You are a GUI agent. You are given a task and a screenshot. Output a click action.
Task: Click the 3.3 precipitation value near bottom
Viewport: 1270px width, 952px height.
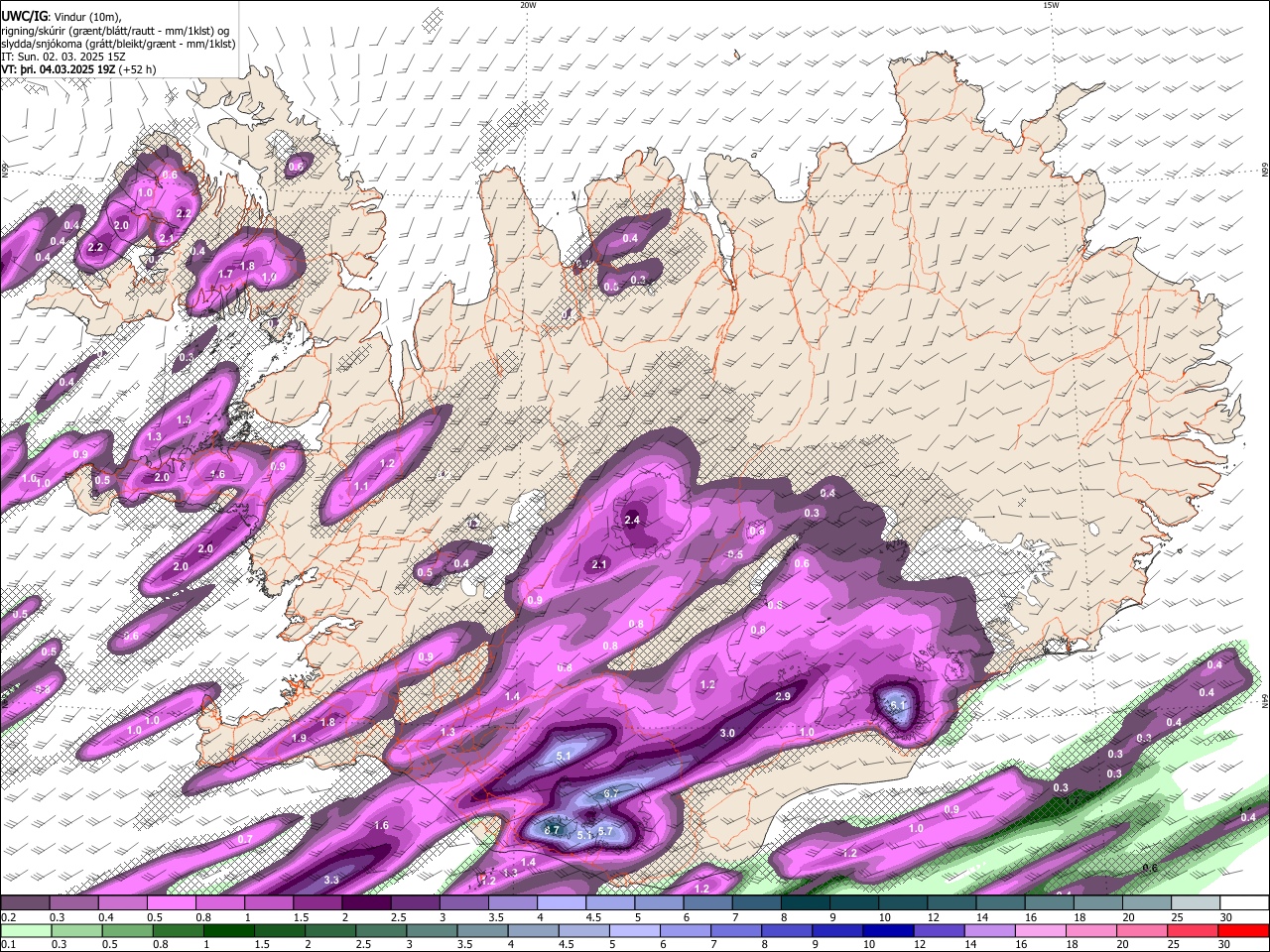coord(332,880)
